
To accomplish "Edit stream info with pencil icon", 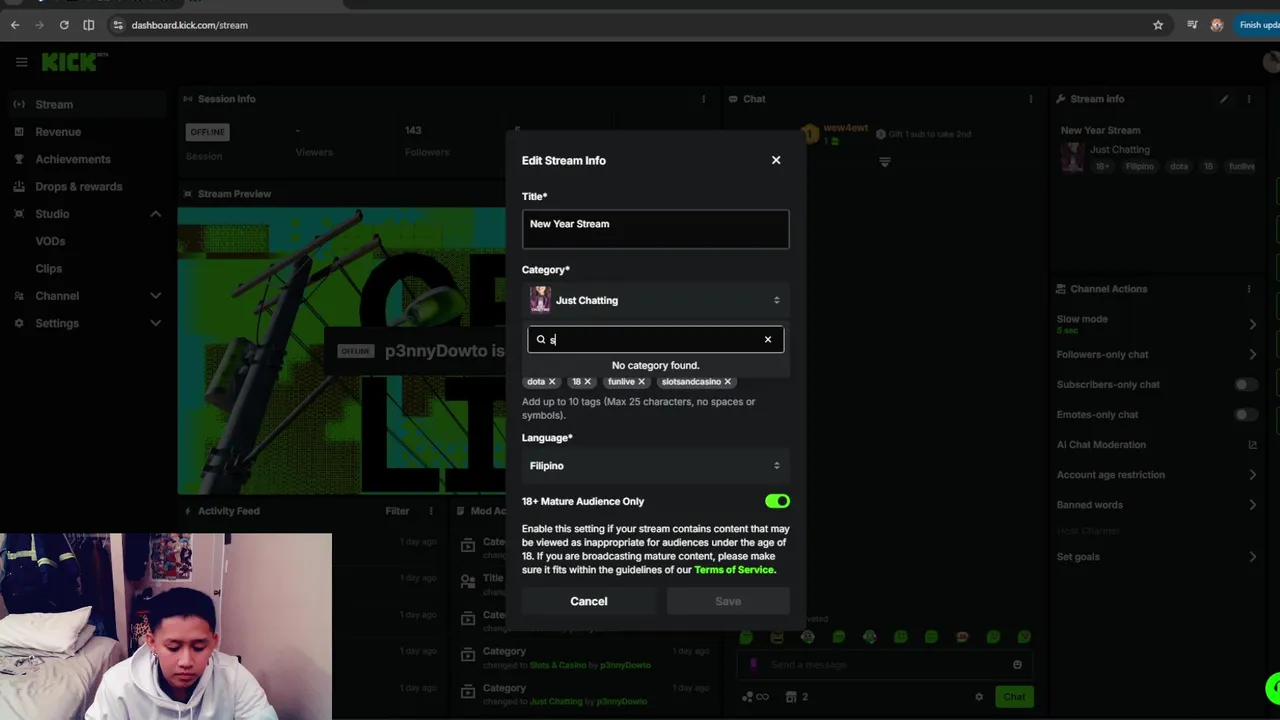I will (x=1224, y=99).
